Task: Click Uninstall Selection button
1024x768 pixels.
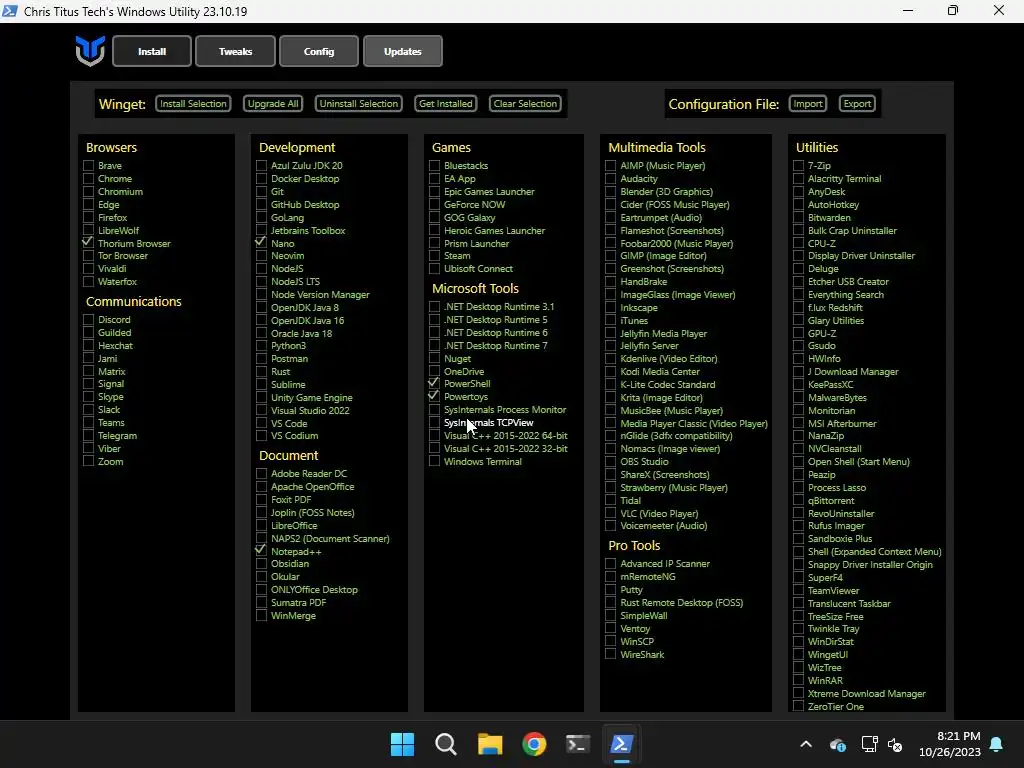Action: 359,103
